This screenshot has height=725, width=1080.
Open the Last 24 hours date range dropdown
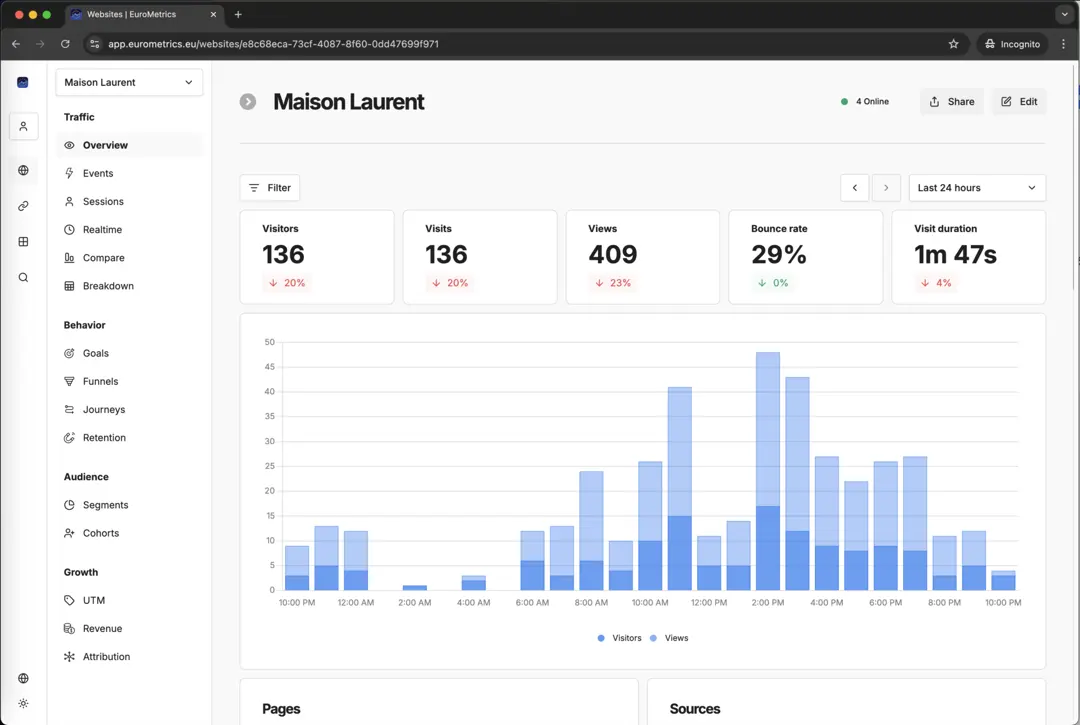[977, 188]
